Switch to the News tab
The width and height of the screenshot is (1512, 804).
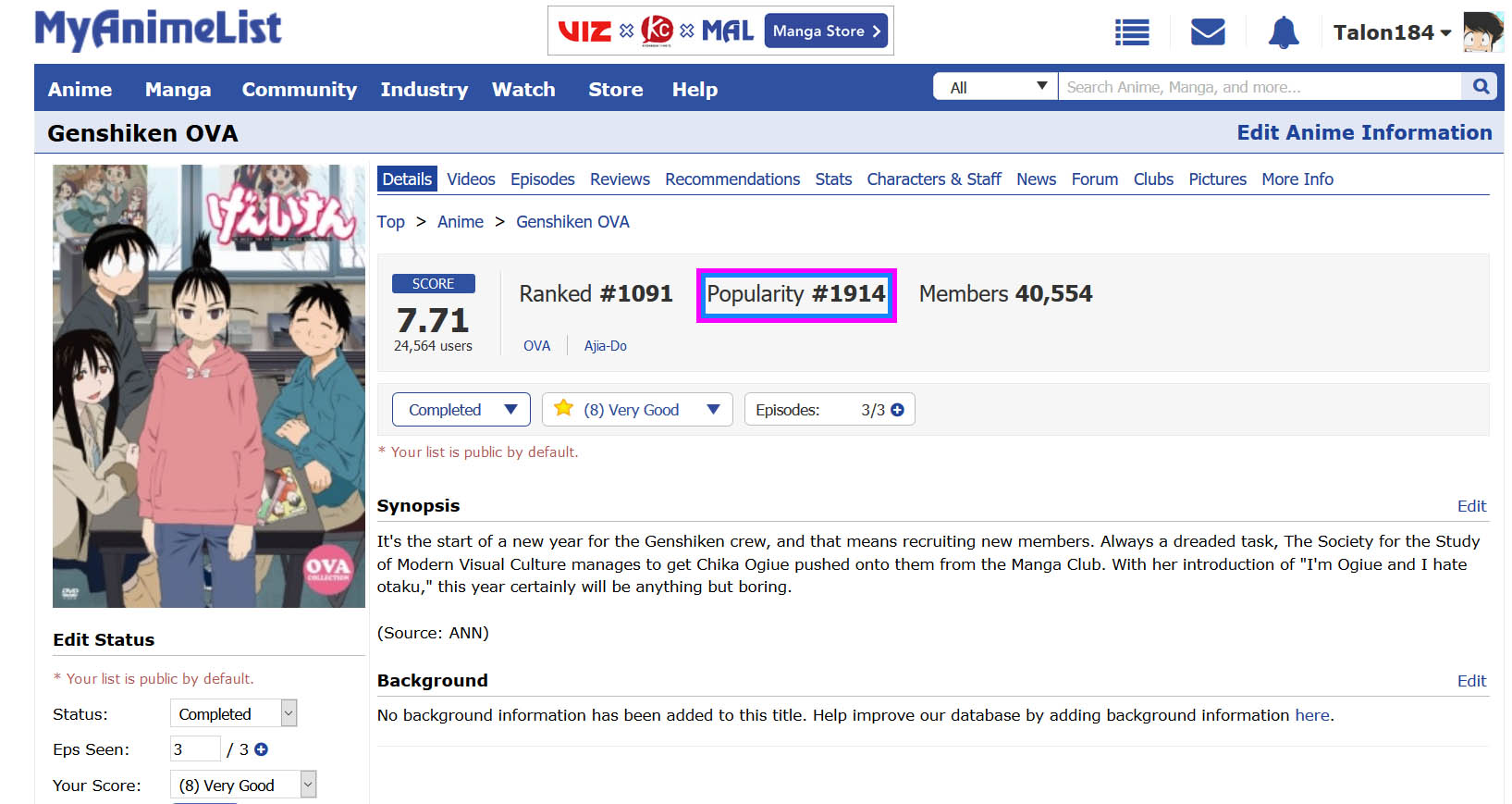point(1036,179)
